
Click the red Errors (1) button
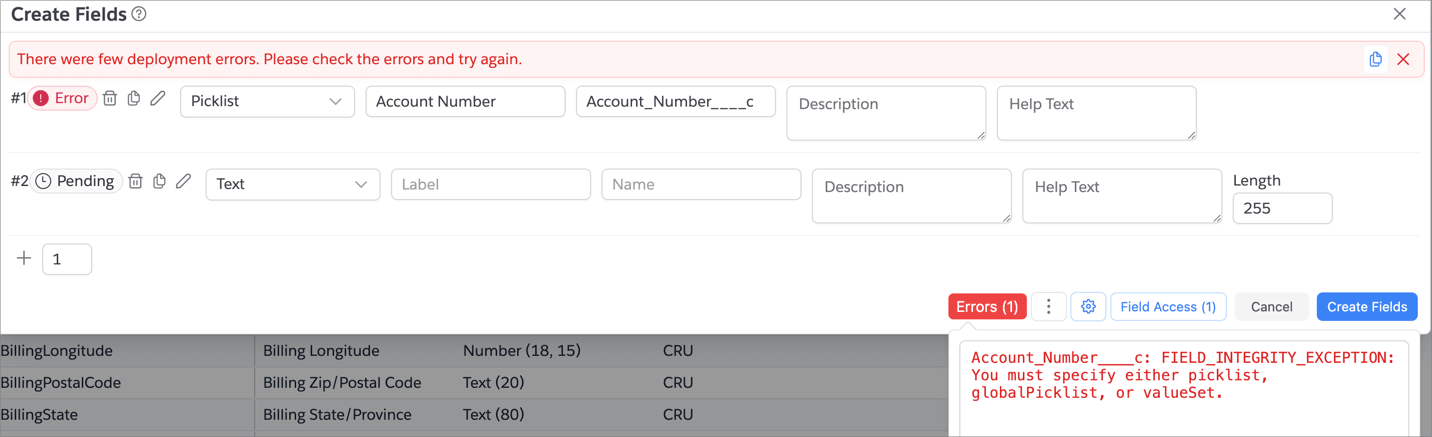pos(986,307)
